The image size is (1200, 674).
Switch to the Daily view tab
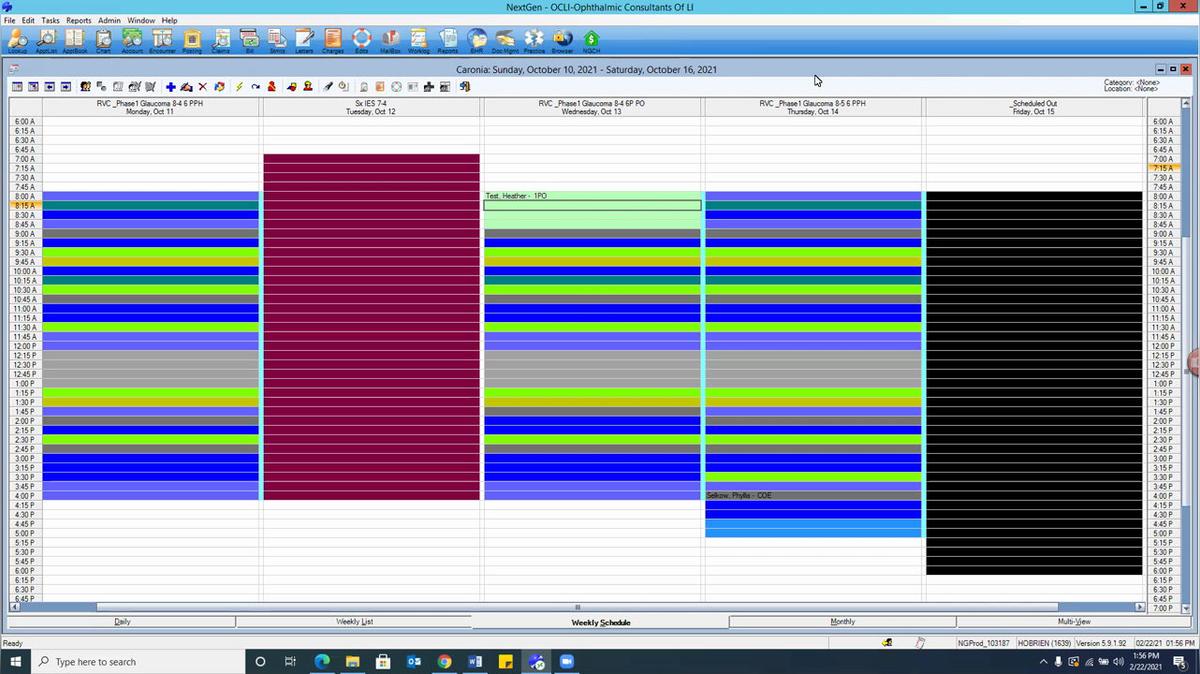[122, 621]
